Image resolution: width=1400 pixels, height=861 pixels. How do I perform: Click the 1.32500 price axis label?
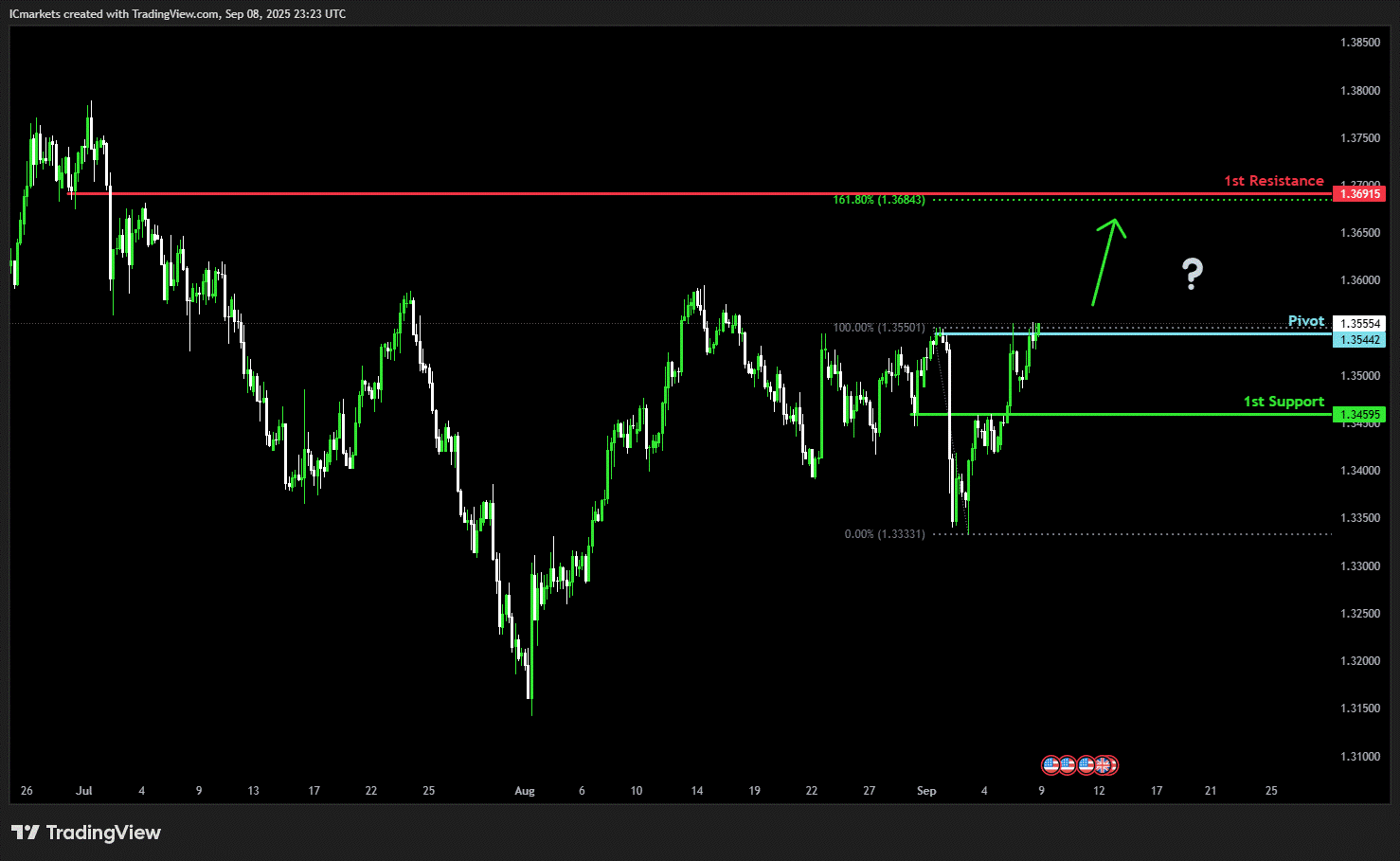pos(1359,614)
